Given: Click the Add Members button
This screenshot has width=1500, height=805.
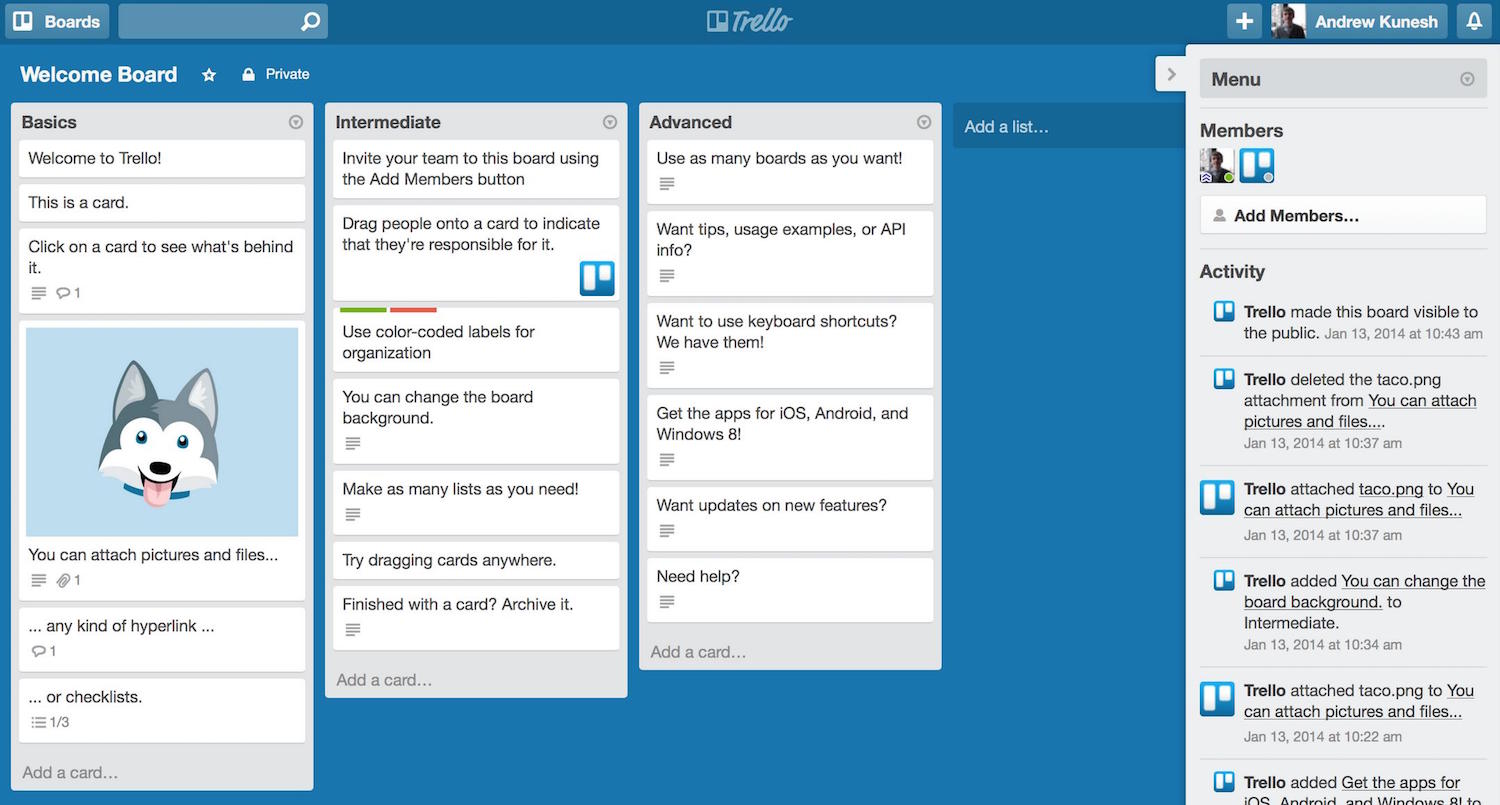Looking at the screenshot, I should (1343, 215).
